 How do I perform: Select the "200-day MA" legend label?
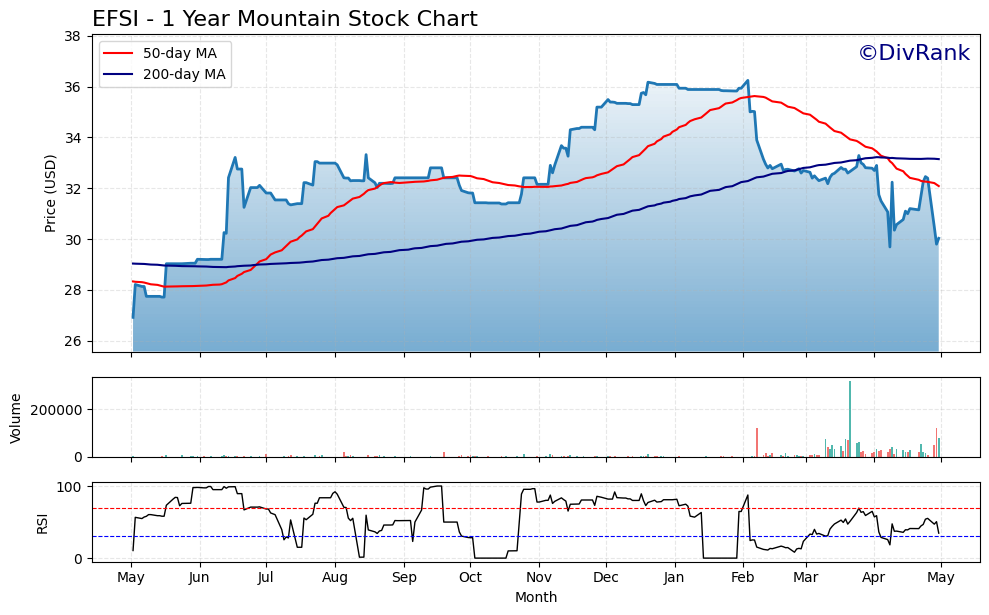point(184,74)
